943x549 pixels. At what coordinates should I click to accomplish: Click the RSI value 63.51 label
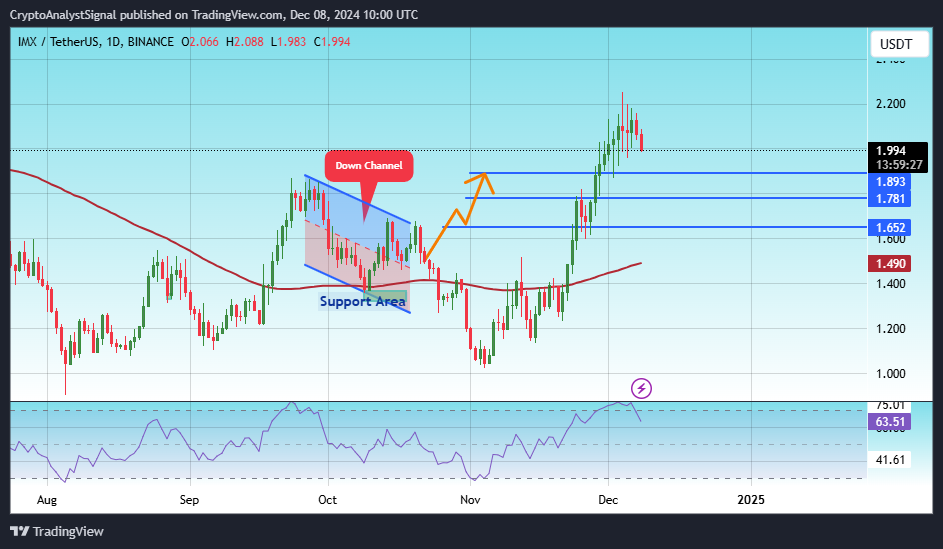point(889,422)
